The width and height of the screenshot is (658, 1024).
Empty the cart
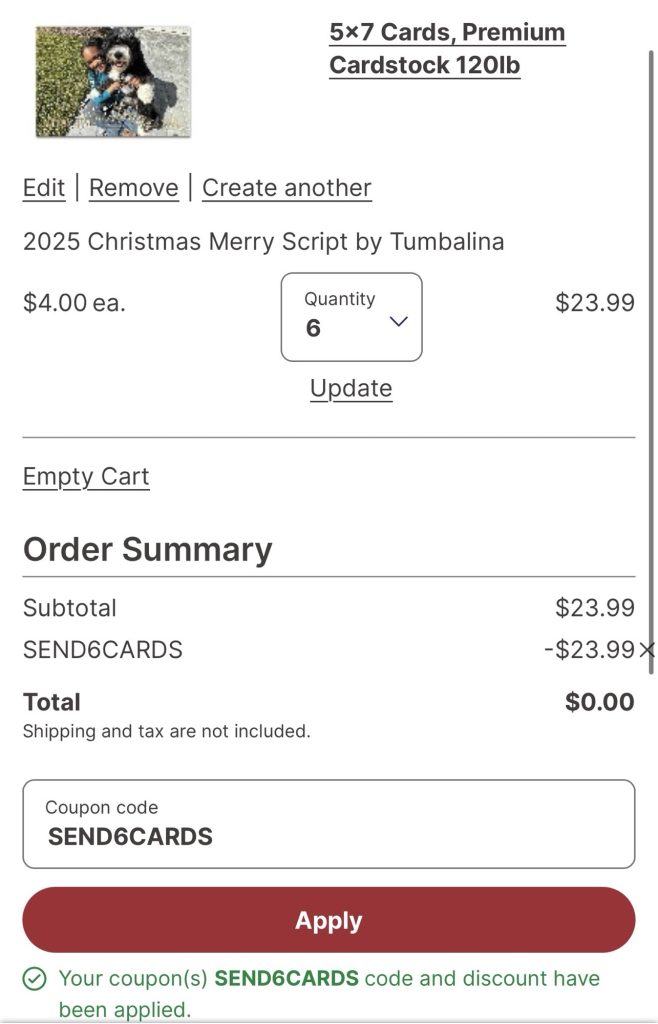click(x=86, y=476)
